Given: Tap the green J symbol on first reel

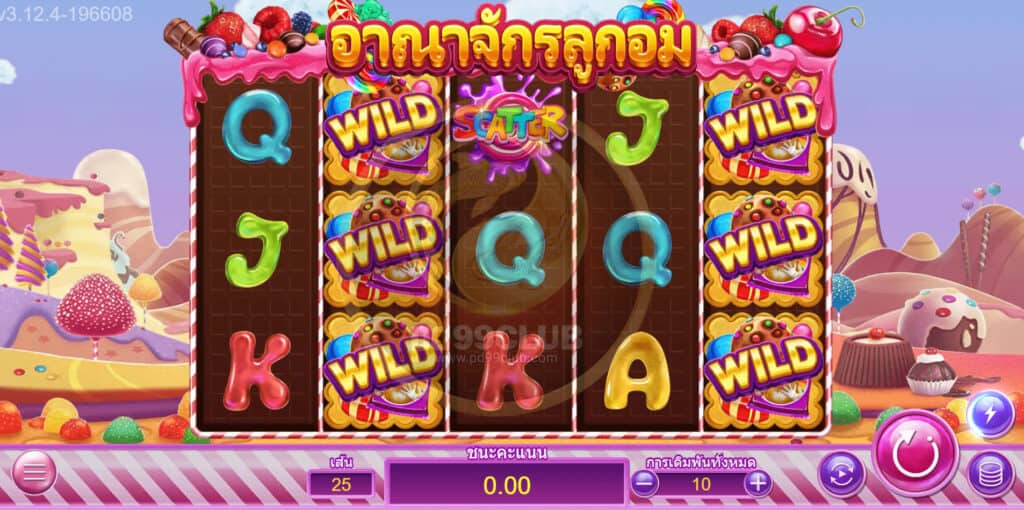Looking at the screenshot, I should pyautogui.click(x=255, y=249).
